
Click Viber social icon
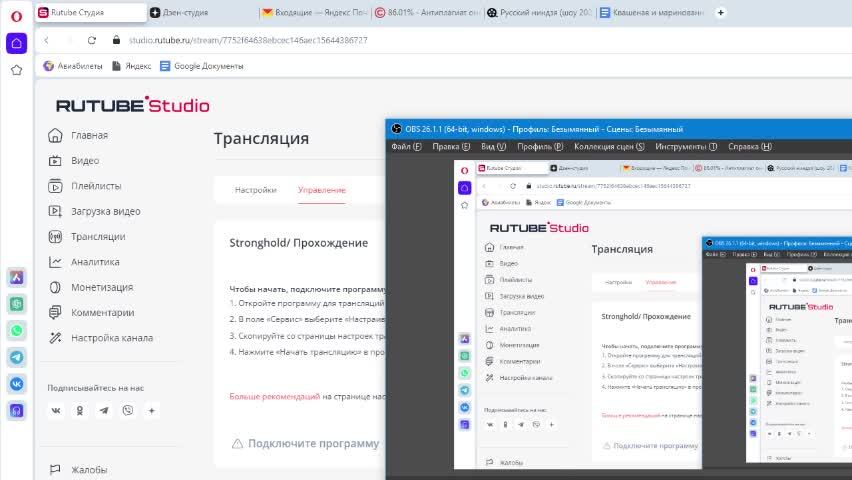(x=128, y=410)
